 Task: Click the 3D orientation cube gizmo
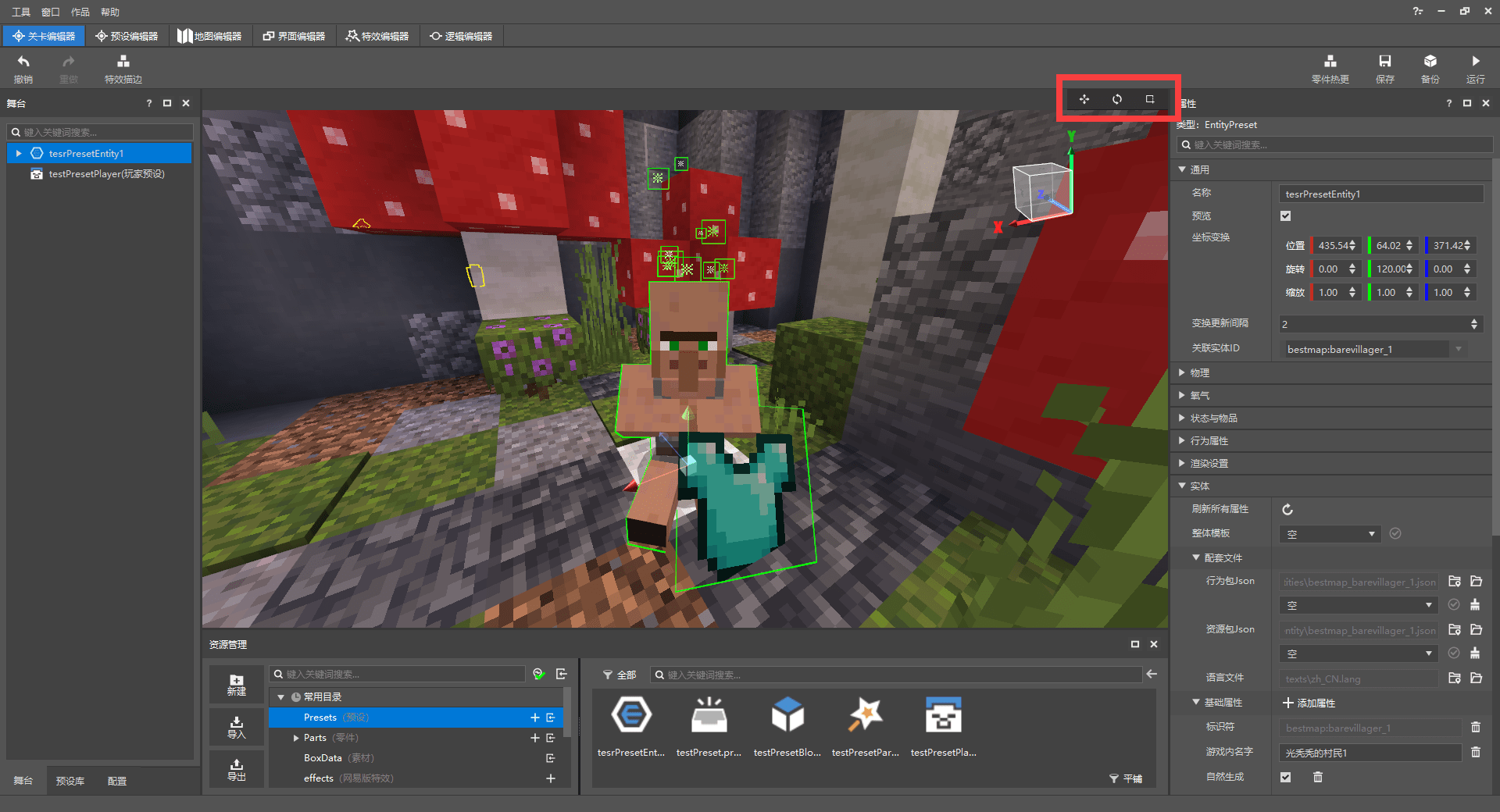1042,192
